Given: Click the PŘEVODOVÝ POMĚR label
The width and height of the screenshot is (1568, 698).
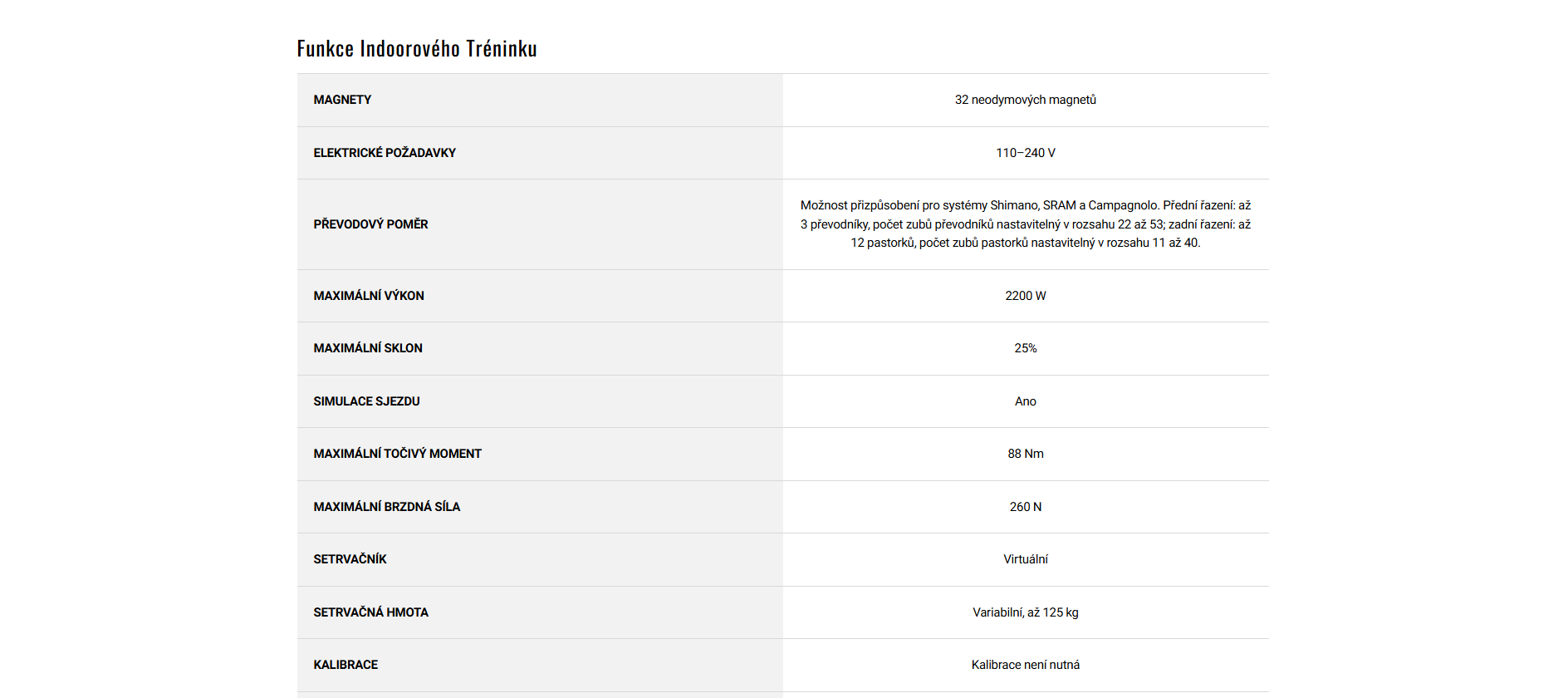Looking at the screenshot, I should click(370, 224).
